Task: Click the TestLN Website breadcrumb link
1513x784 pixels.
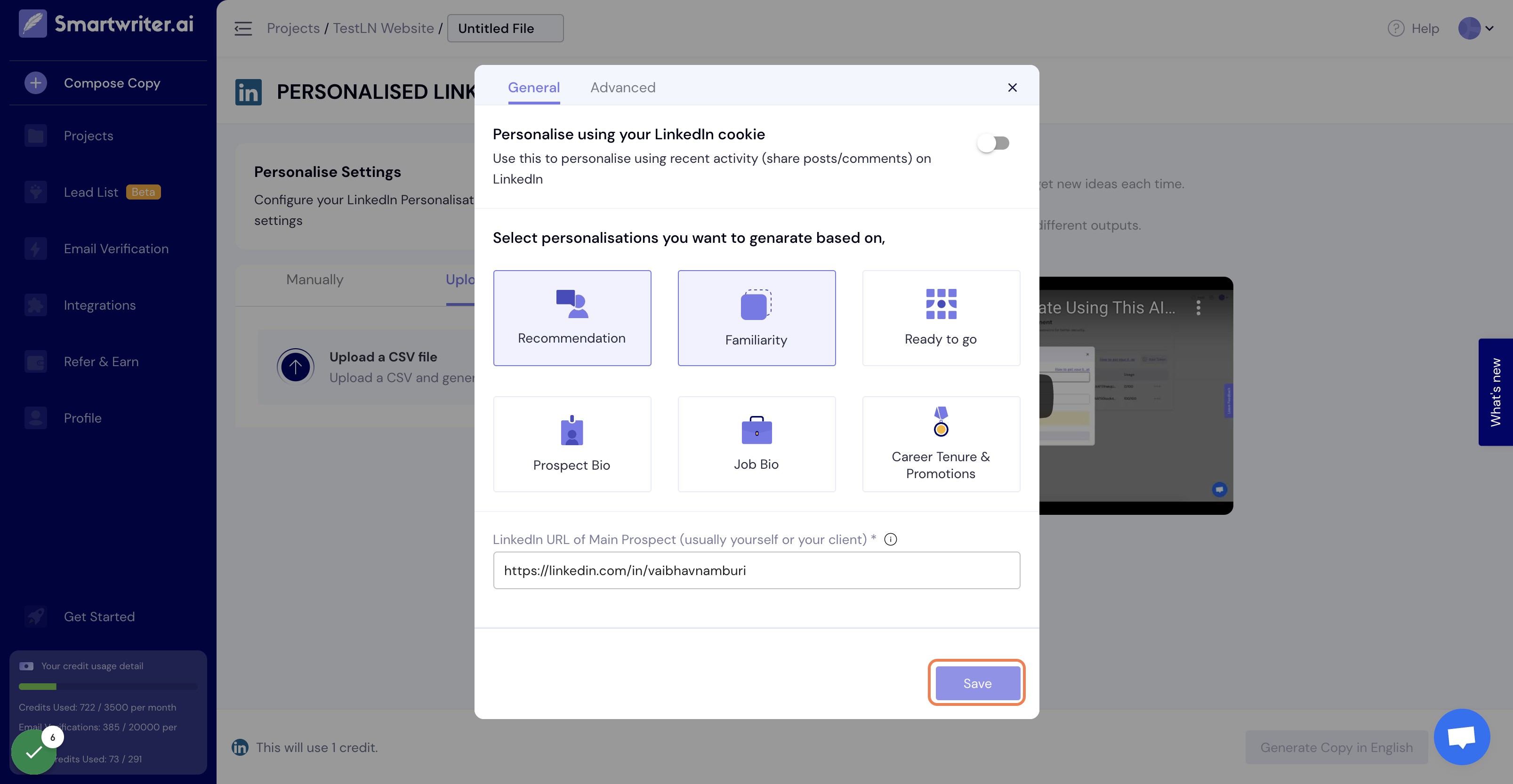Action: 383,28
